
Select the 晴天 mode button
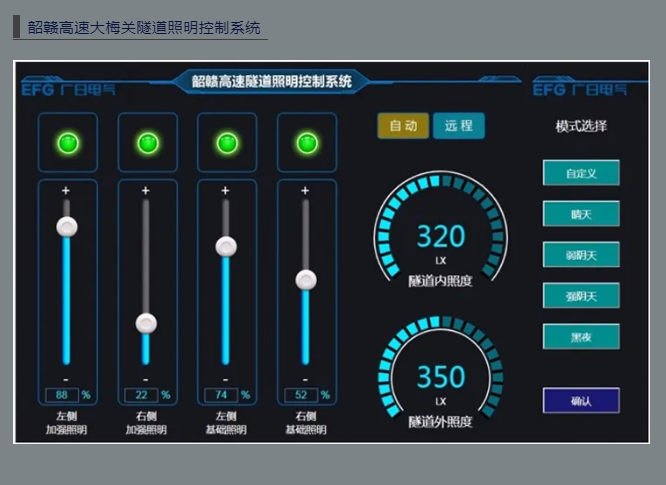coord(581,214)
